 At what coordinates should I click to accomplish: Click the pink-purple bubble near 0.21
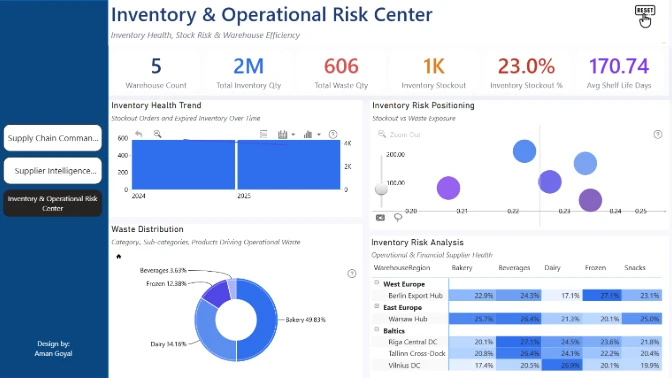448,188
